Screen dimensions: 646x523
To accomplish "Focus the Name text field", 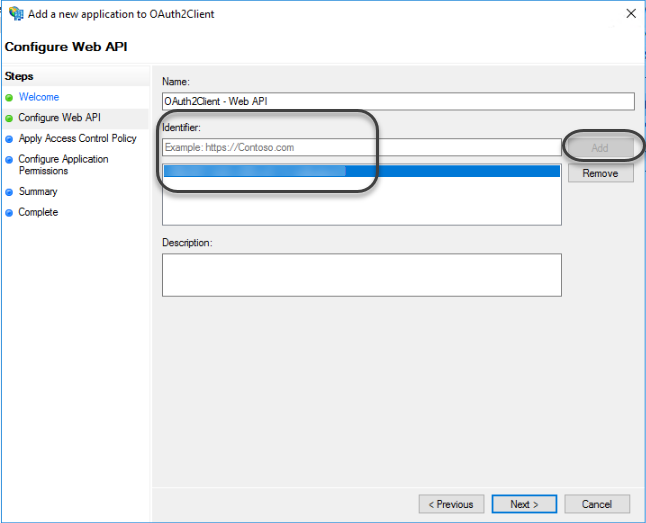I will coord(398,101).
